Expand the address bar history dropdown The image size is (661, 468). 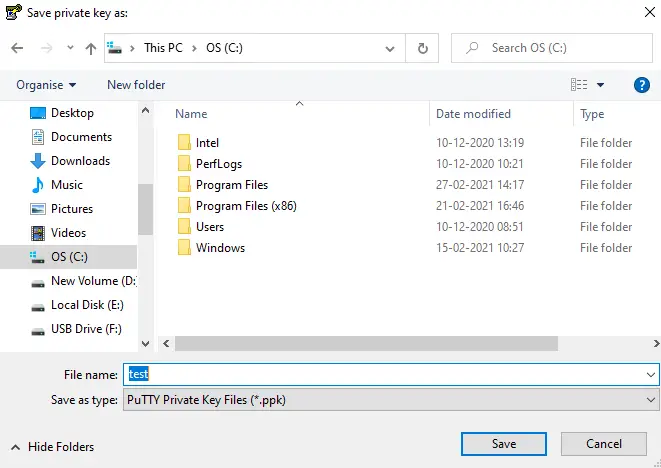point(390,48)
